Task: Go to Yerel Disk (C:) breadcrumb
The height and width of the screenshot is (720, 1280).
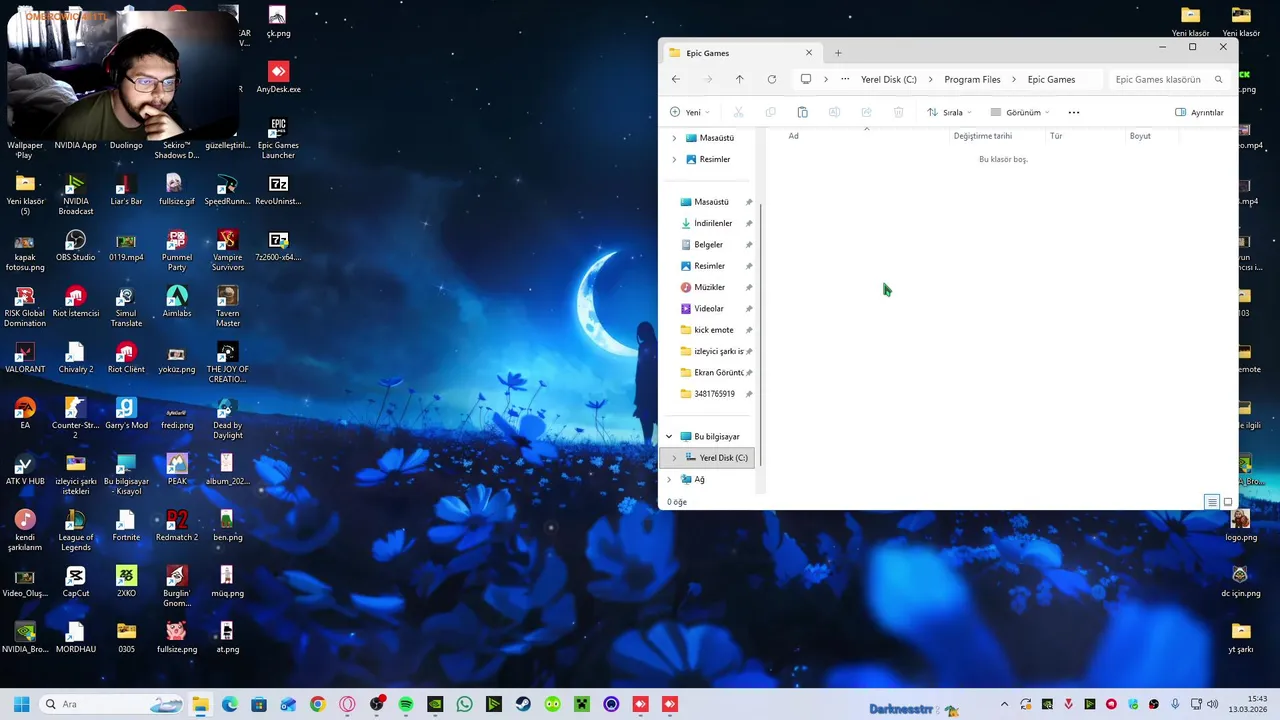Action: 888,79
